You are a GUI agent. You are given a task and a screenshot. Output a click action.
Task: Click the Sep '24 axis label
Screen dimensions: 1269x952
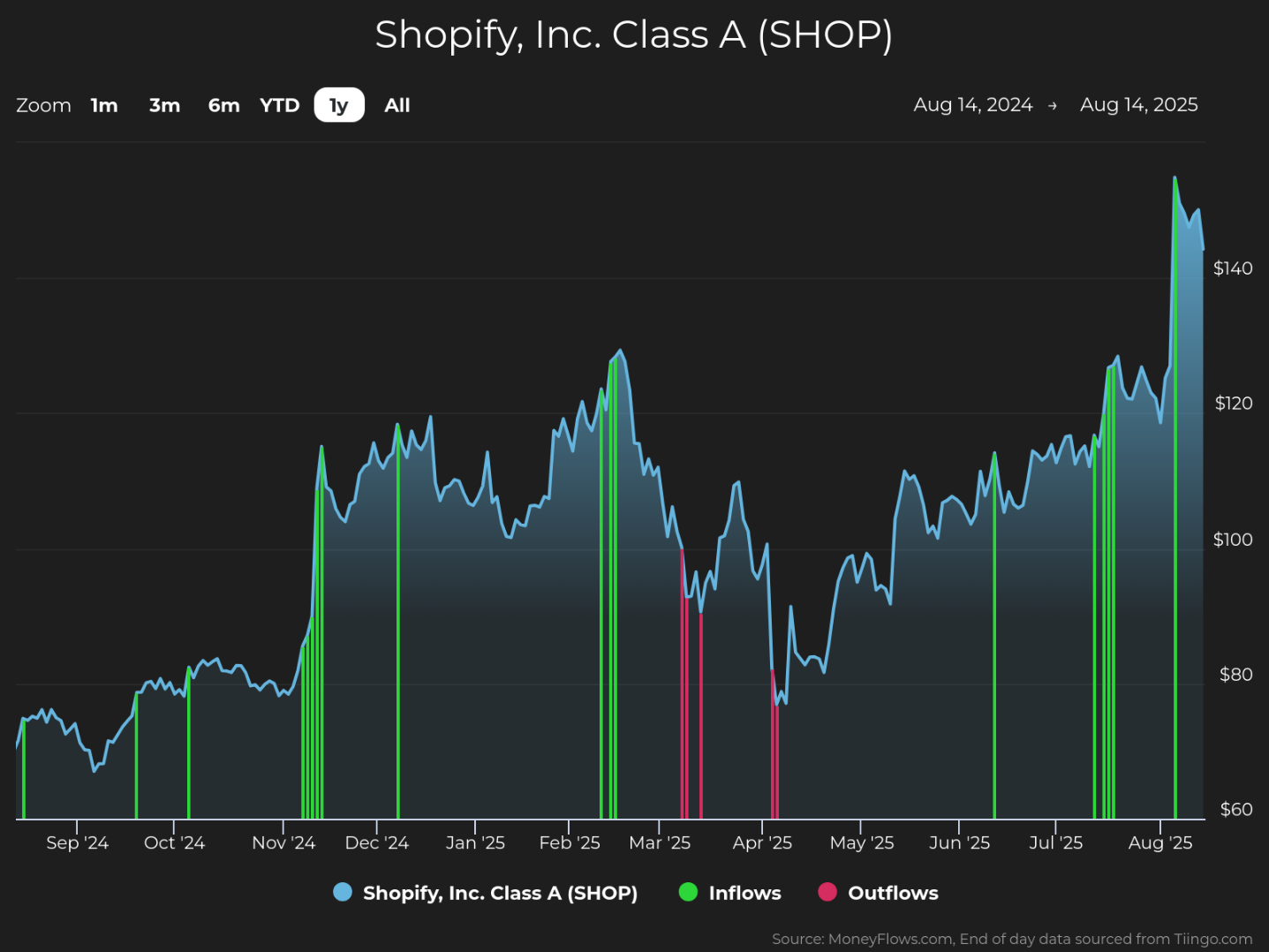tap(78, 842)
